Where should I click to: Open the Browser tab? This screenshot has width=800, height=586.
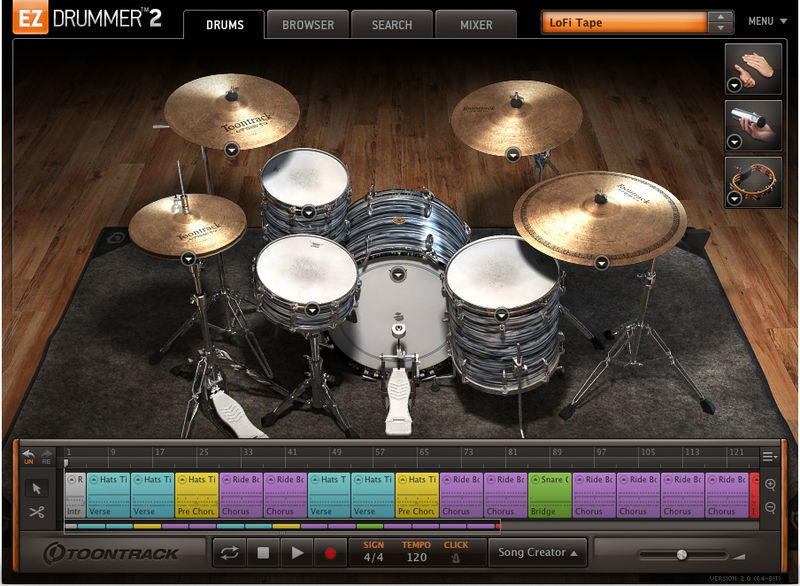[308, 24]
